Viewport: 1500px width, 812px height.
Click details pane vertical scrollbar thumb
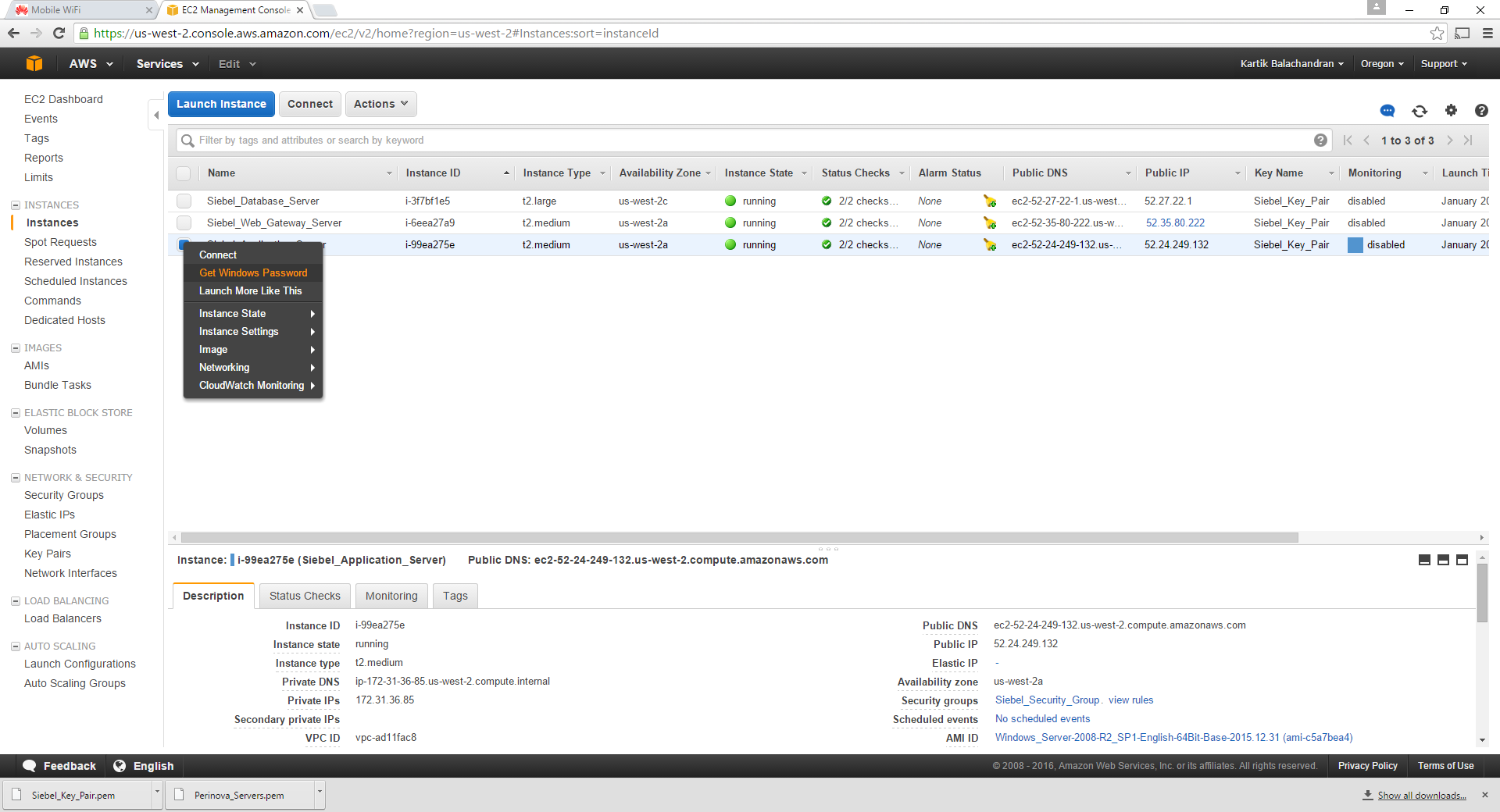tap(1482, 593)
